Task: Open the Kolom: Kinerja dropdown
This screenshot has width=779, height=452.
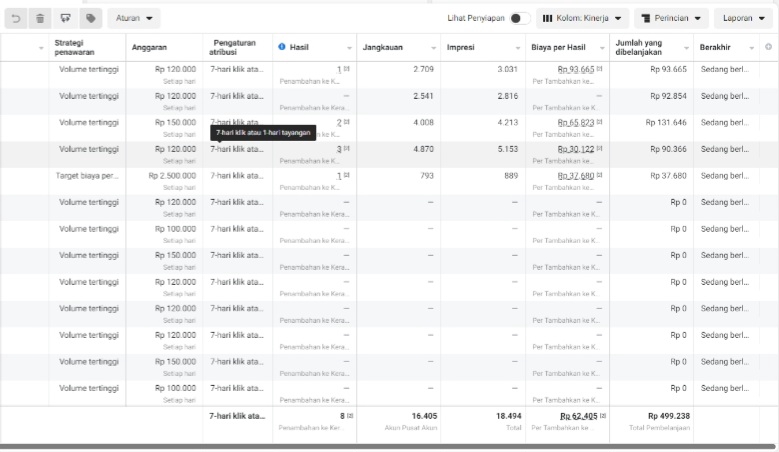Action: [582, 18]
